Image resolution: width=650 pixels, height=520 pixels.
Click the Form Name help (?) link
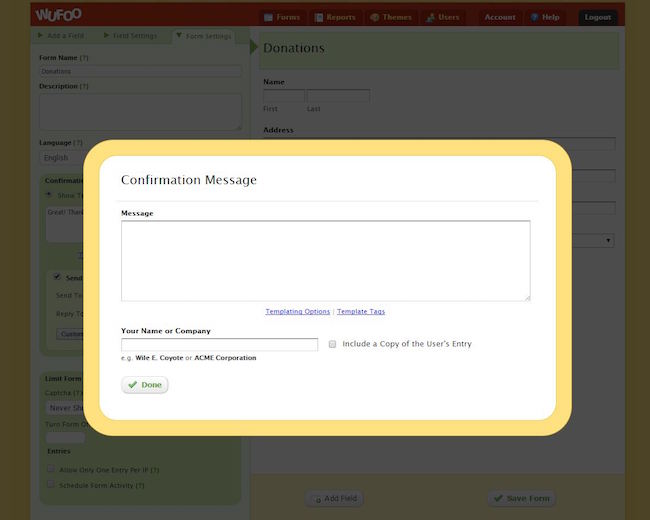[x=84, y=58]
